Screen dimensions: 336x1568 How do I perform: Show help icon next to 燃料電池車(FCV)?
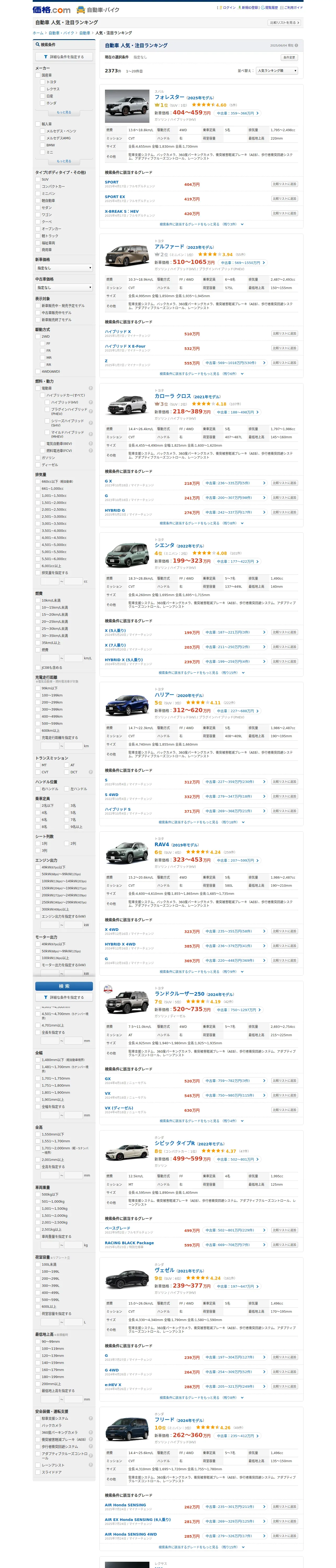point(91,451)
